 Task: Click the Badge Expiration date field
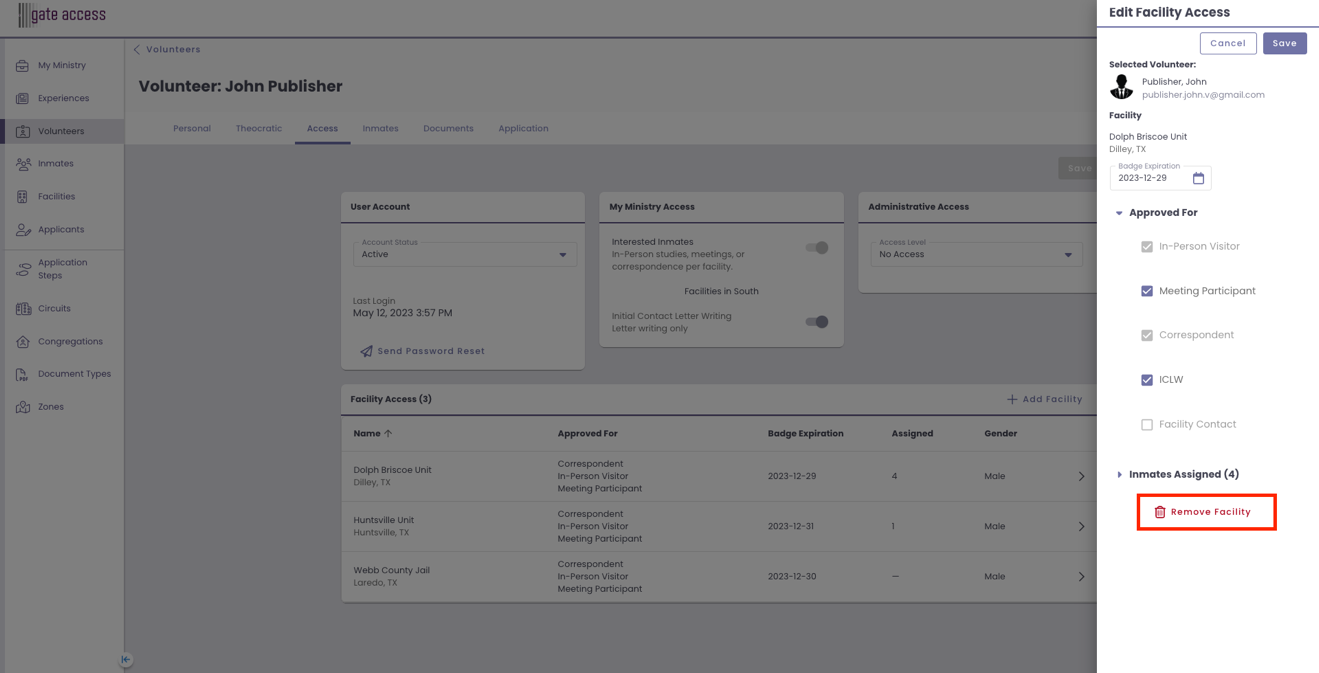coord(1160,178)
